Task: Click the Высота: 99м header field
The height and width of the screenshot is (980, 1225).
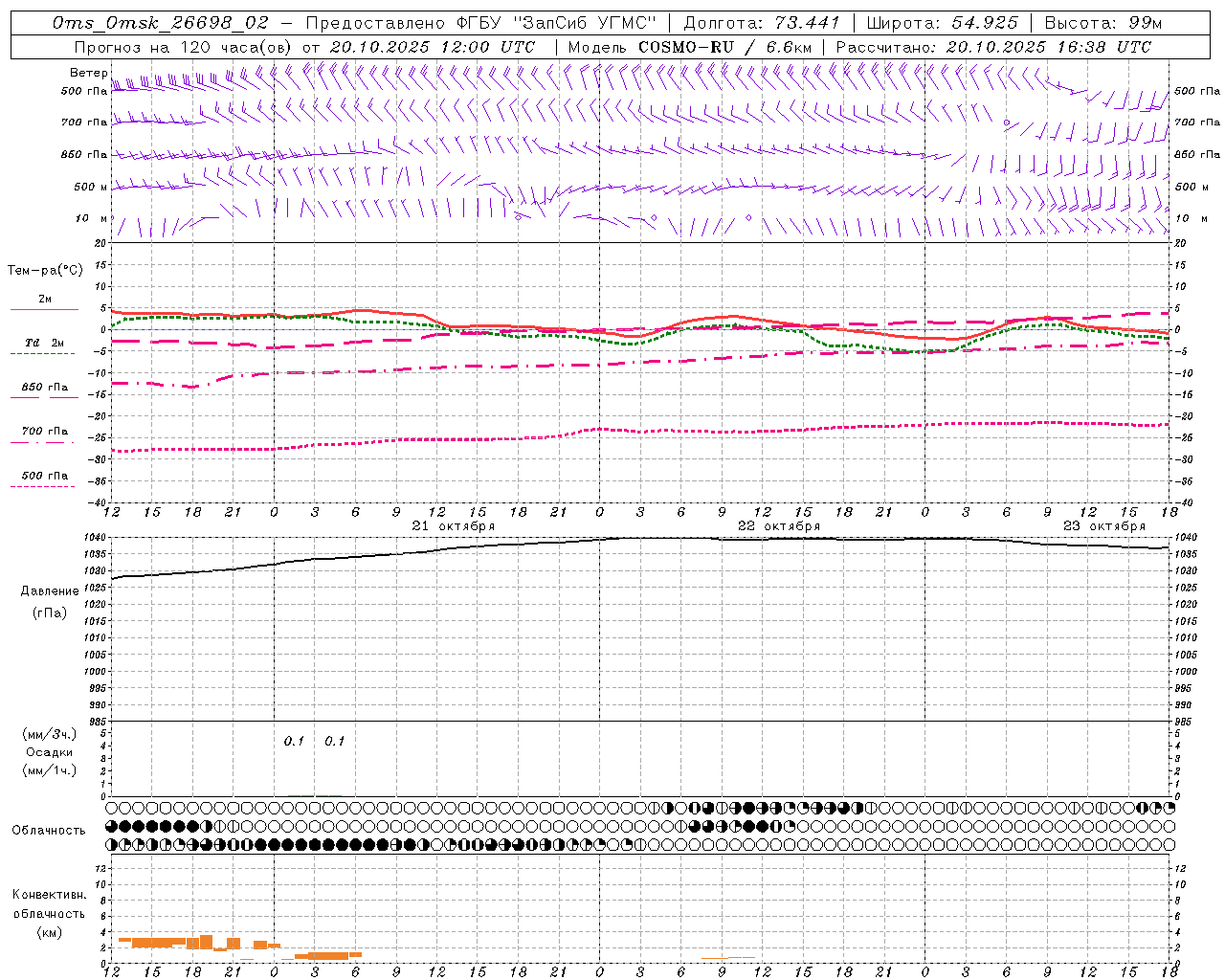Action: (x=1102, y=23)
